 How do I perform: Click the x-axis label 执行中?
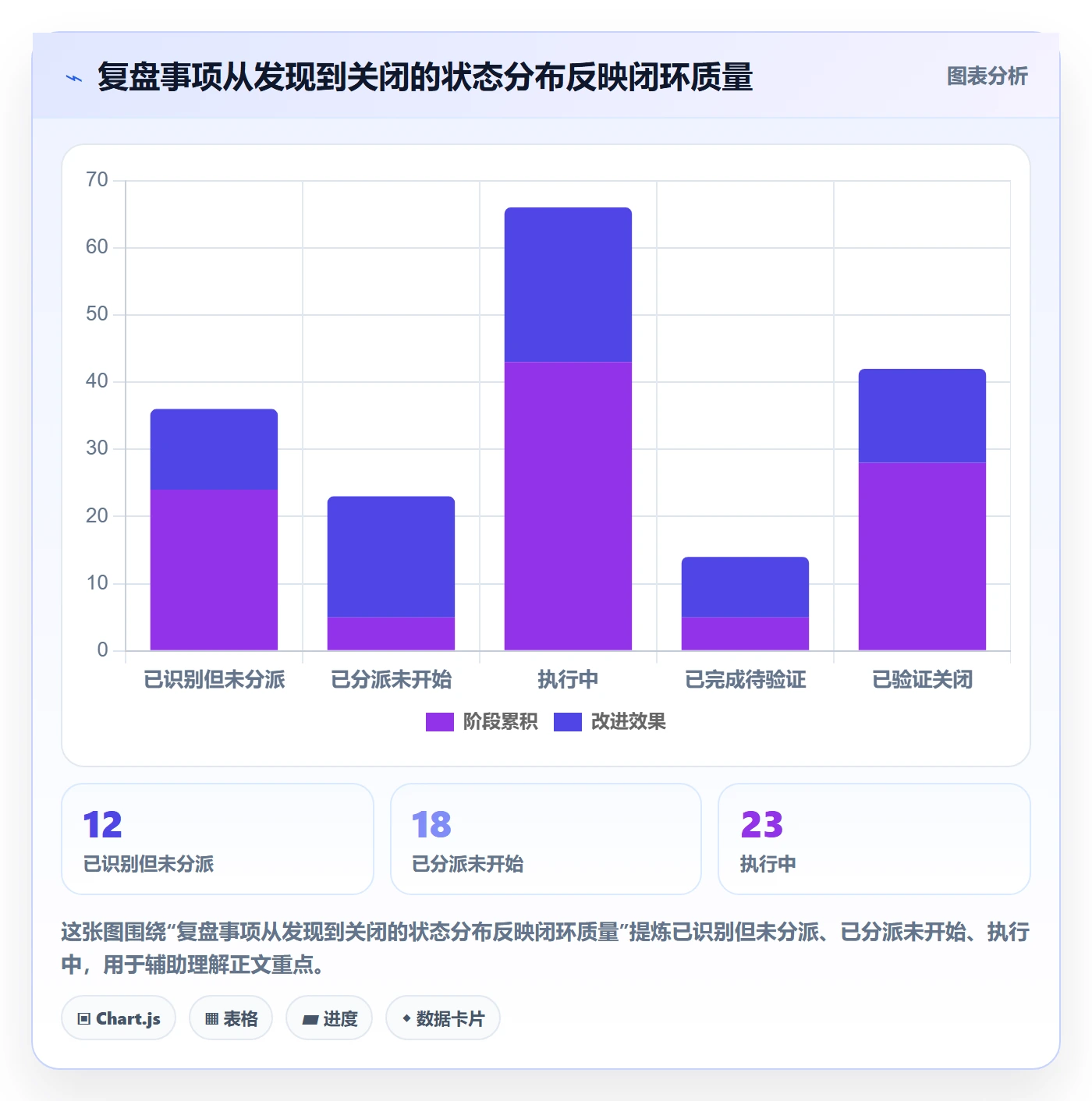point(568,680)
